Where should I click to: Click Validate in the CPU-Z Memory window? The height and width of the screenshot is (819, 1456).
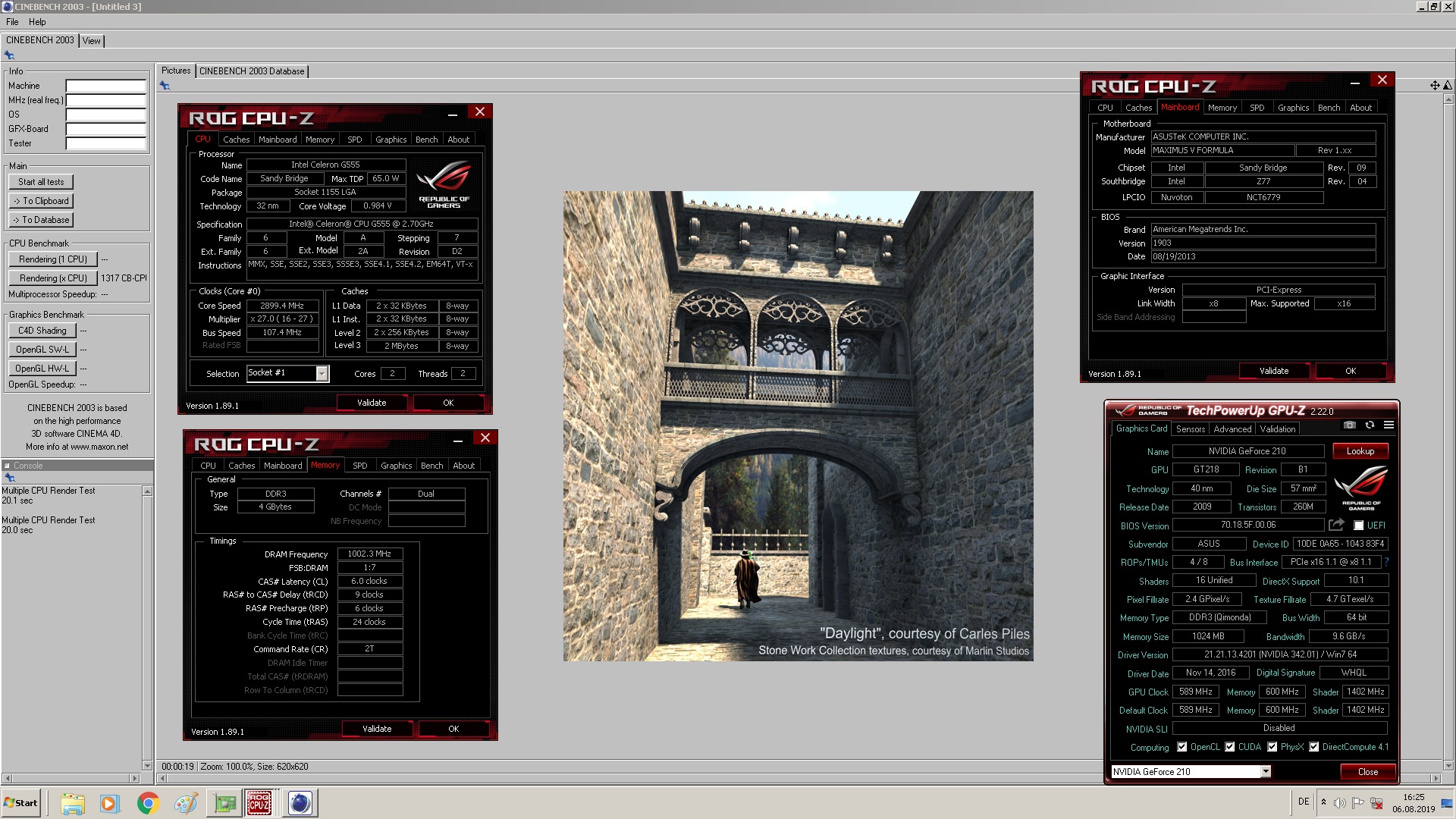click(377, 729)
